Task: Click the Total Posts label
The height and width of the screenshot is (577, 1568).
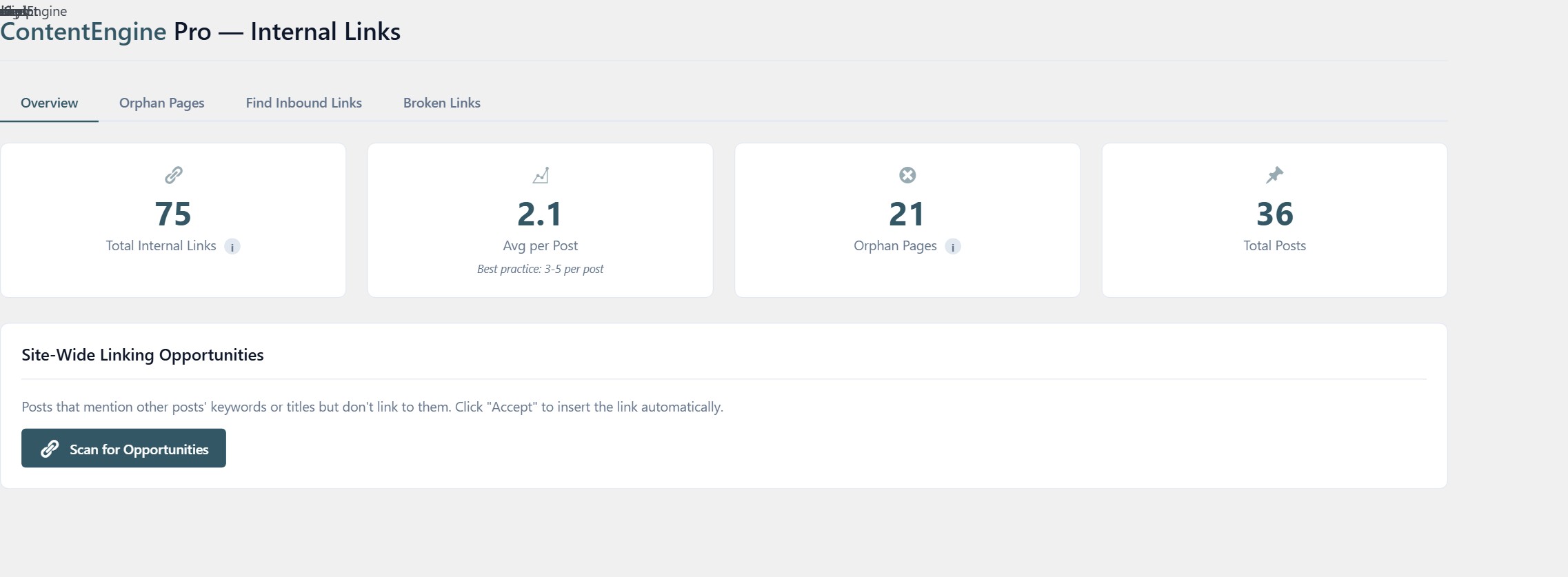Action: click(1274, 245)
